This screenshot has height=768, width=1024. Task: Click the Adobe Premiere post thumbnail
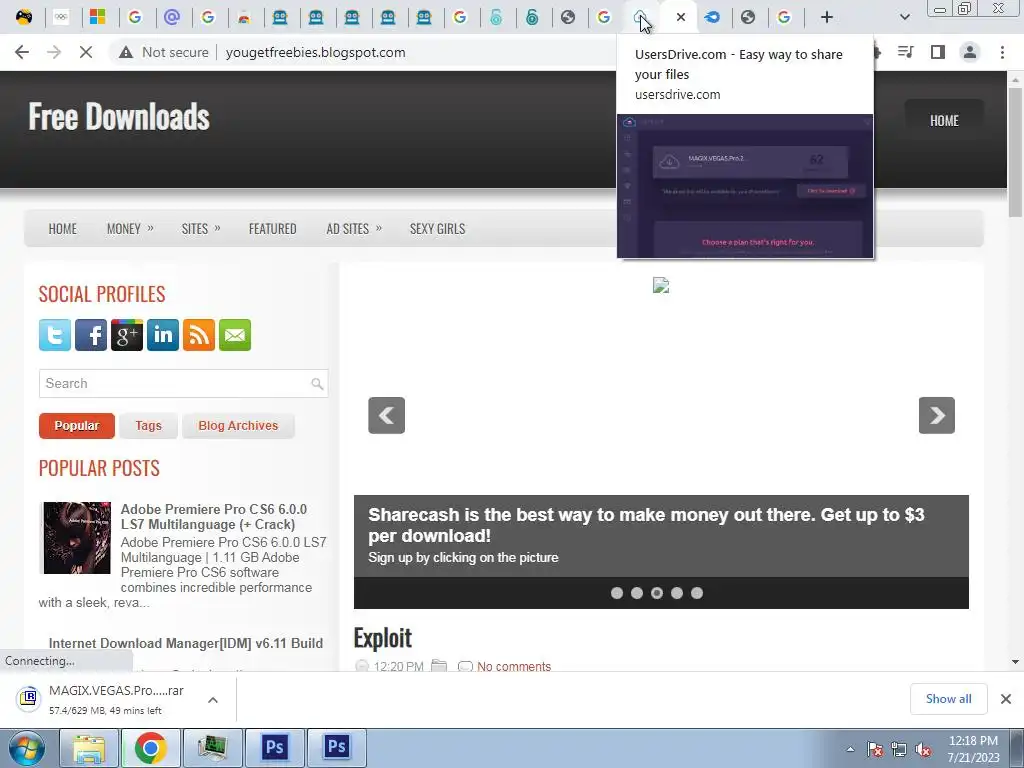click(x=77, y=537)
